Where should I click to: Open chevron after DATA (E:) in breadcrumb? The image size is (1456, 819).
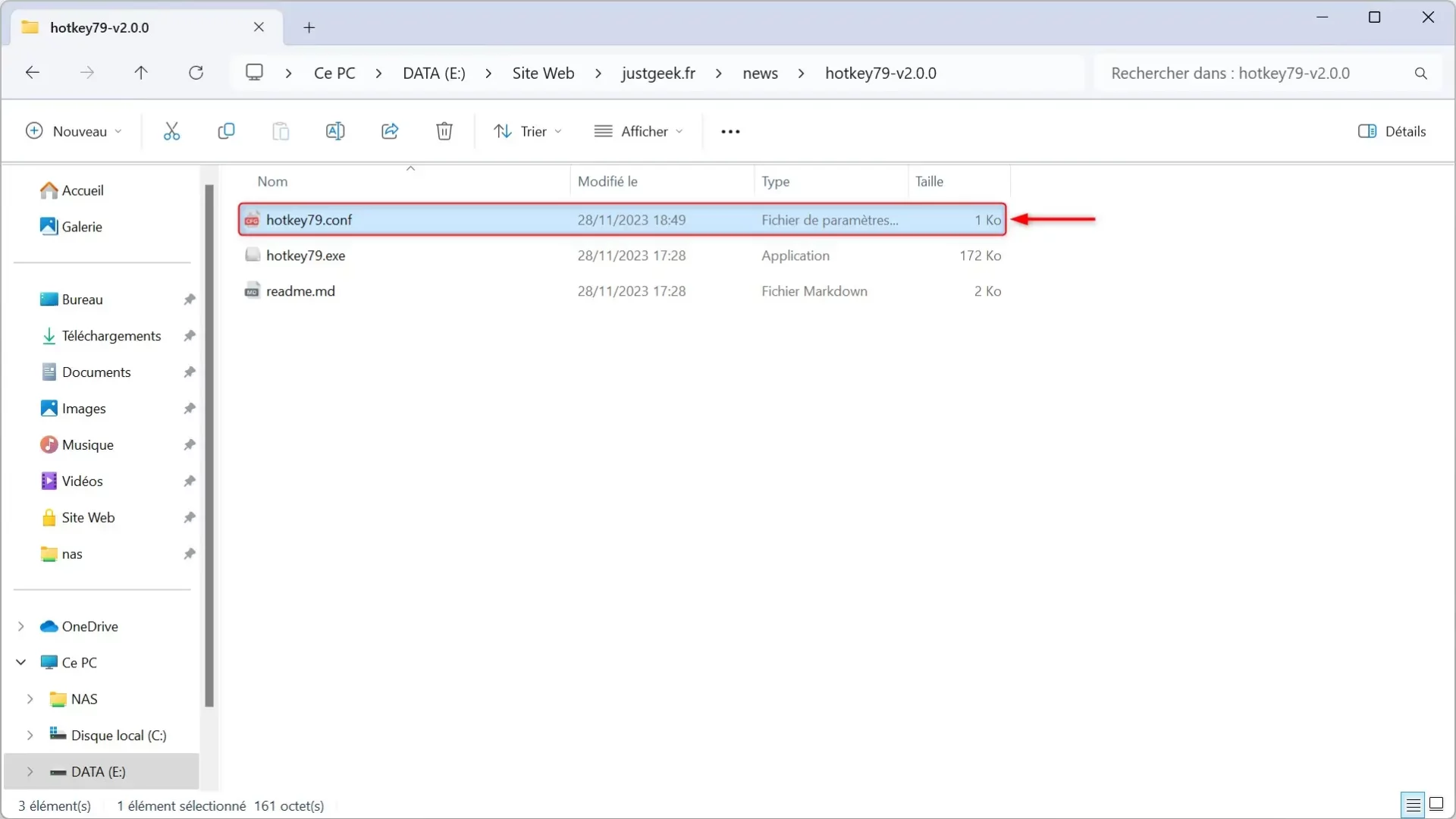pos(488,74)
